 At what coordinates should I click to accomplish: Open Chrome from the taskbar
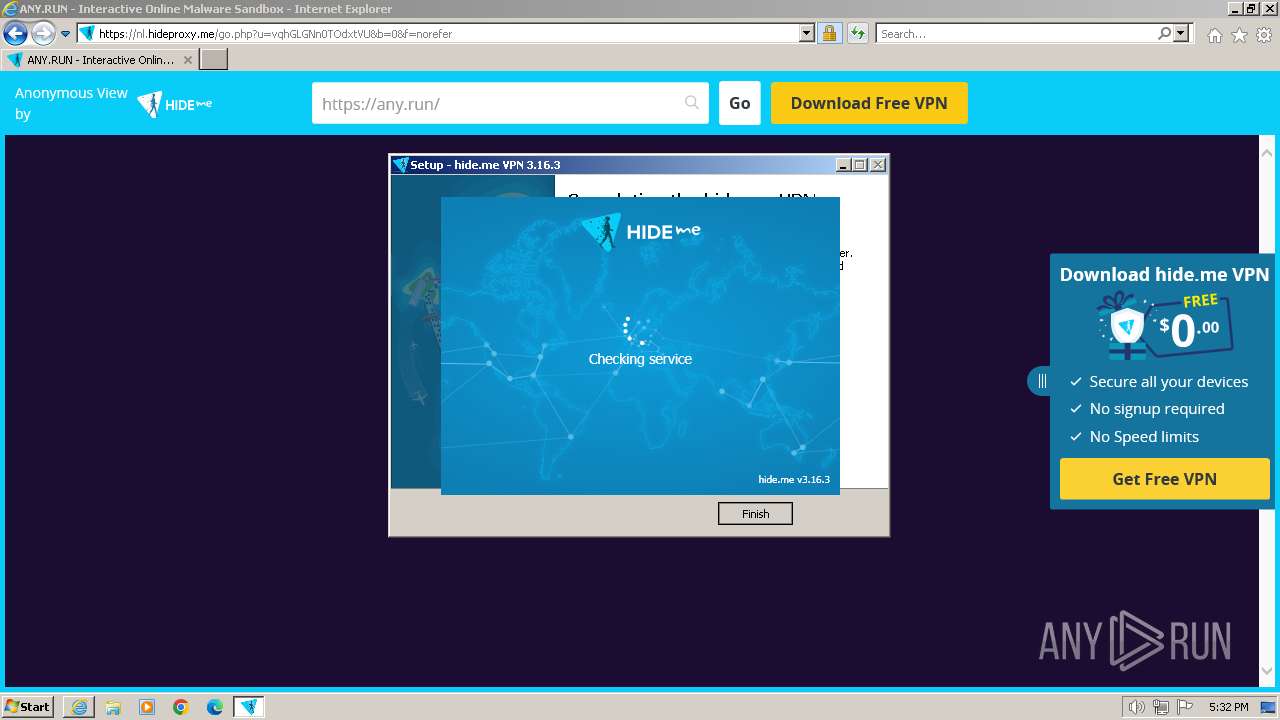pos(181,707)
